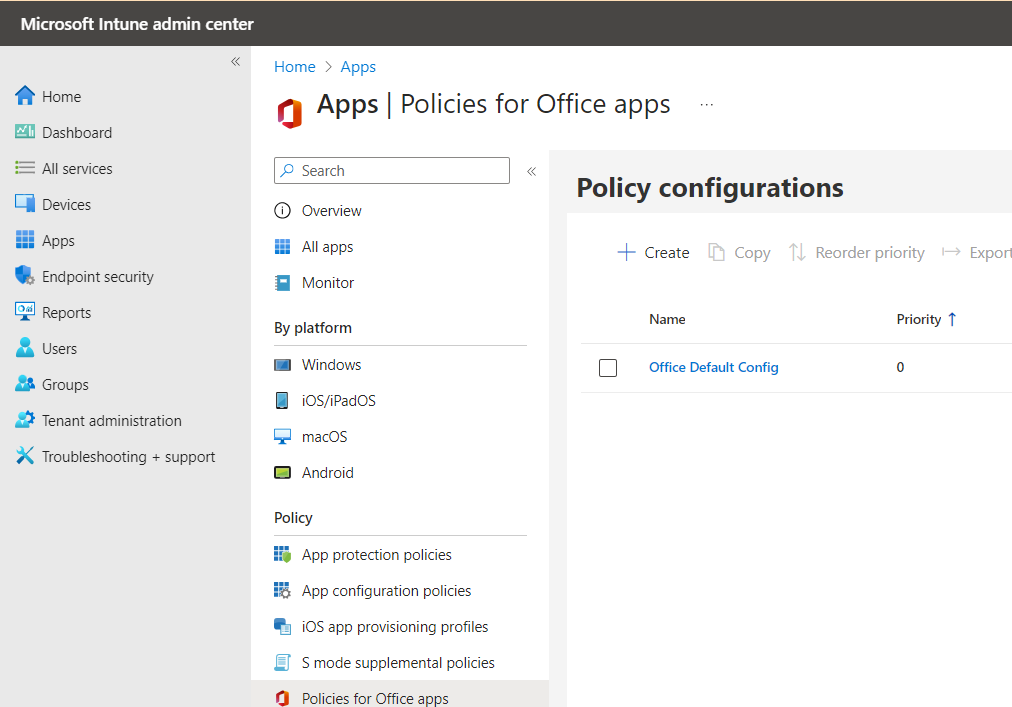Click the macOS display icon
The width and height of the screenshot is (1012, 707).
pyautogui.click(x=282, y=436)
